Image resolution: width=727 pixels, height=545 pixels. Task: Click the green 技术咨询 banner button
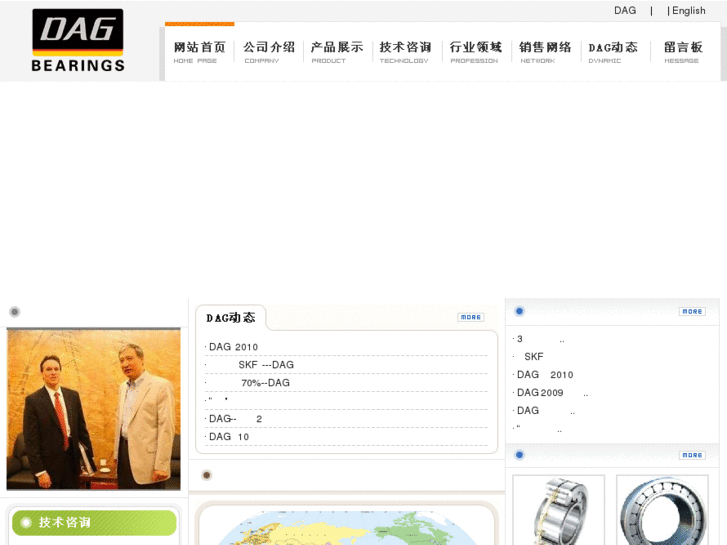(94, 523)
